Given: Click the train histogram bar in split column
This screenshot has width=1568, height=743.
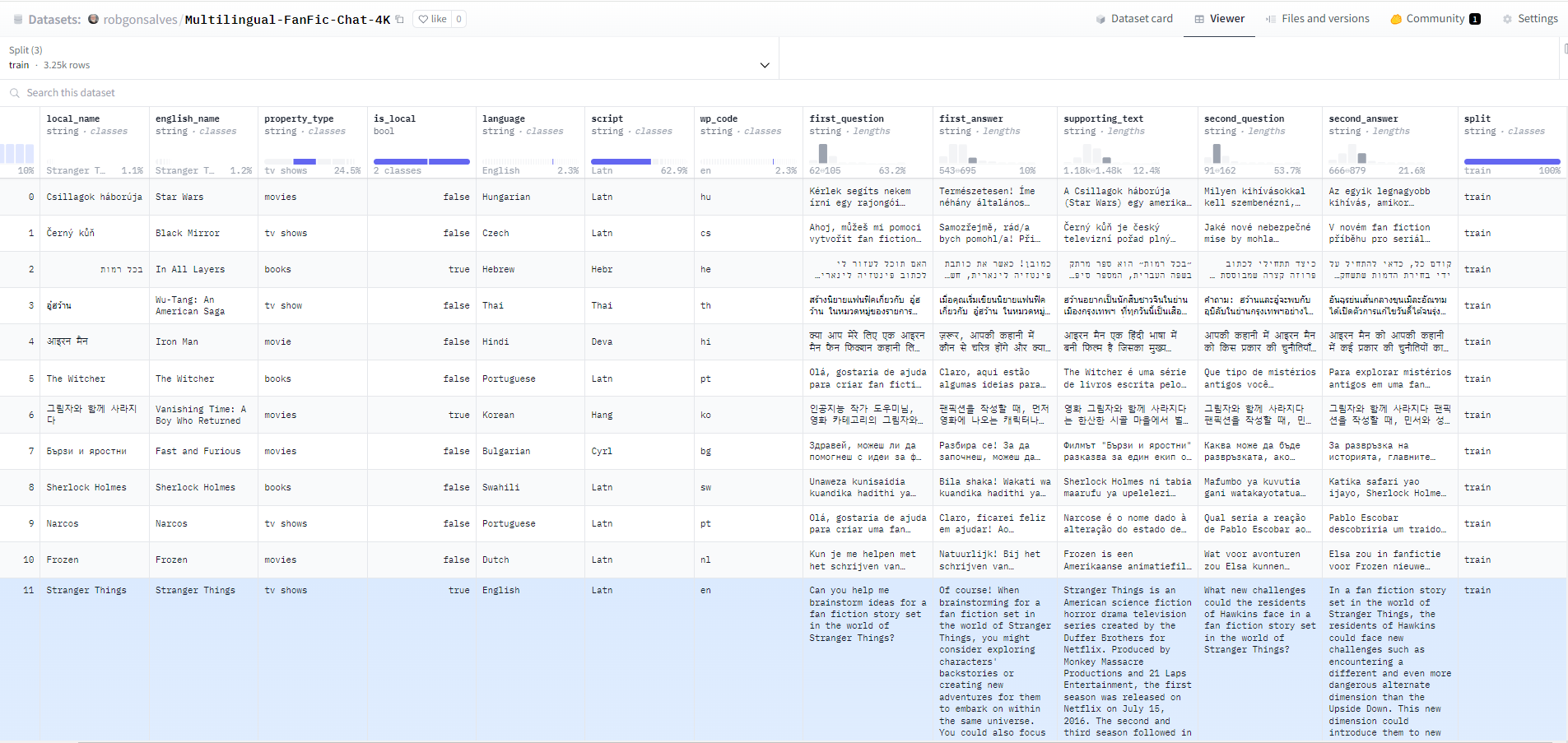Looking at the screenshot, I should click(x=1512, y=161).
